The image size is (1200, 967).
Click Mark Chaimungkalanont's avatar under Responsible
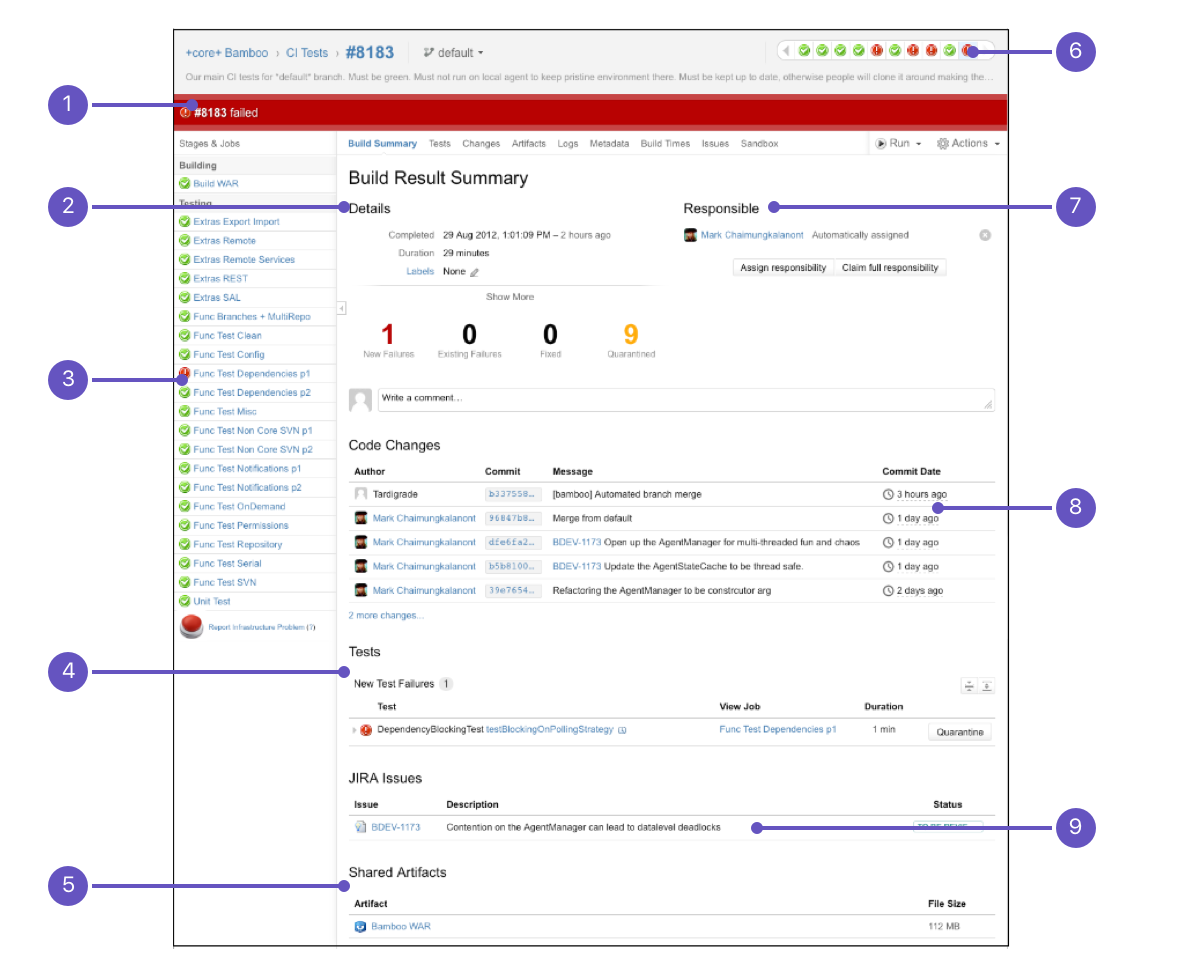coord(690,235)
